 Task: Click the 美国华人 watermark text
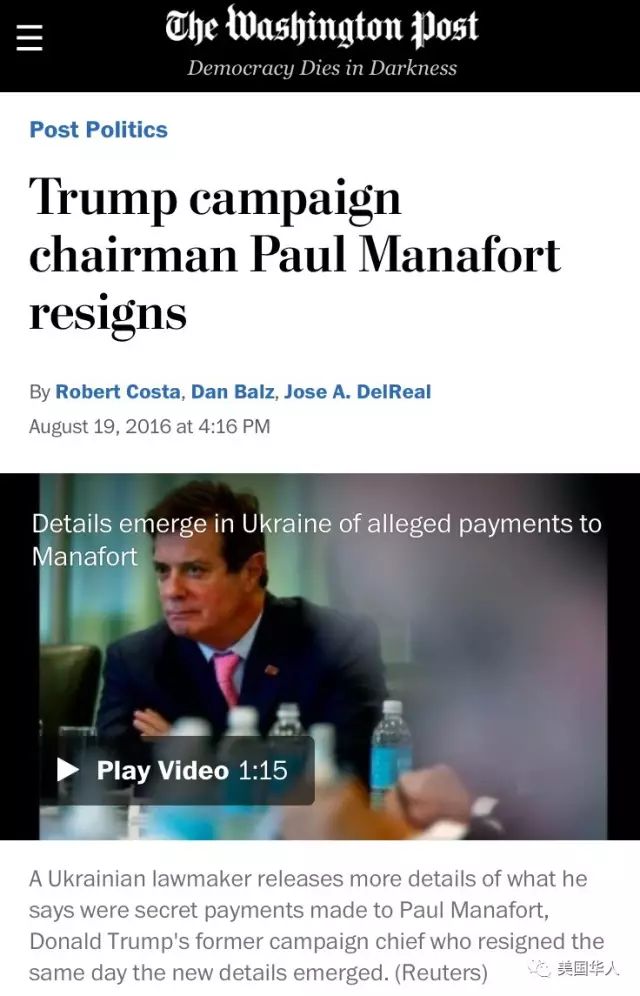pyautogui.click(x=588, y=969)
